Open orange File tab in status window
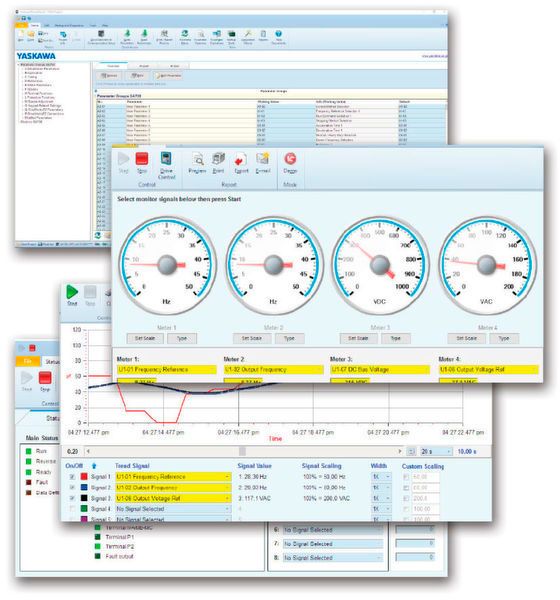 coord(28,361)
